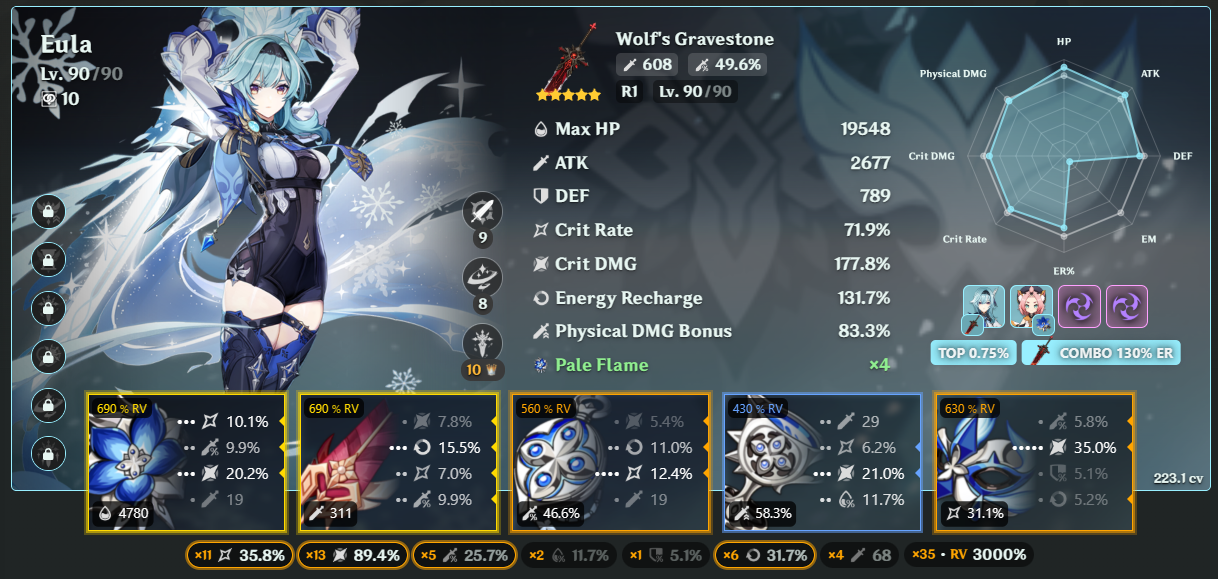
Task: Open the circlet artifact with 31.1% crit rate
Action: click(x=1034, y=462)
